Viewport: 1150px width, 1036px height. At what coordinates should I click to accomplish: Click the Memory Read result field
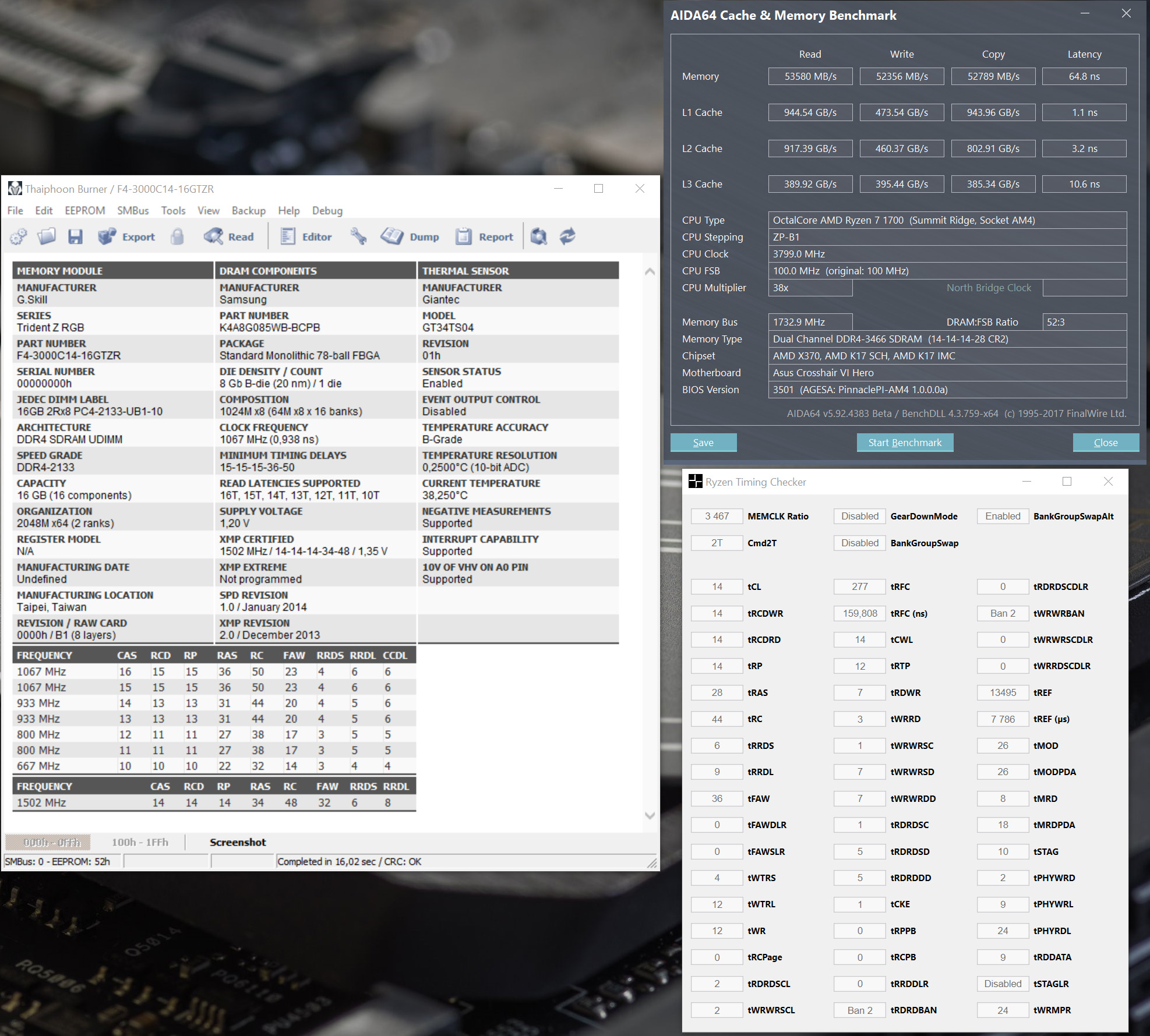(x=810, y=76)
